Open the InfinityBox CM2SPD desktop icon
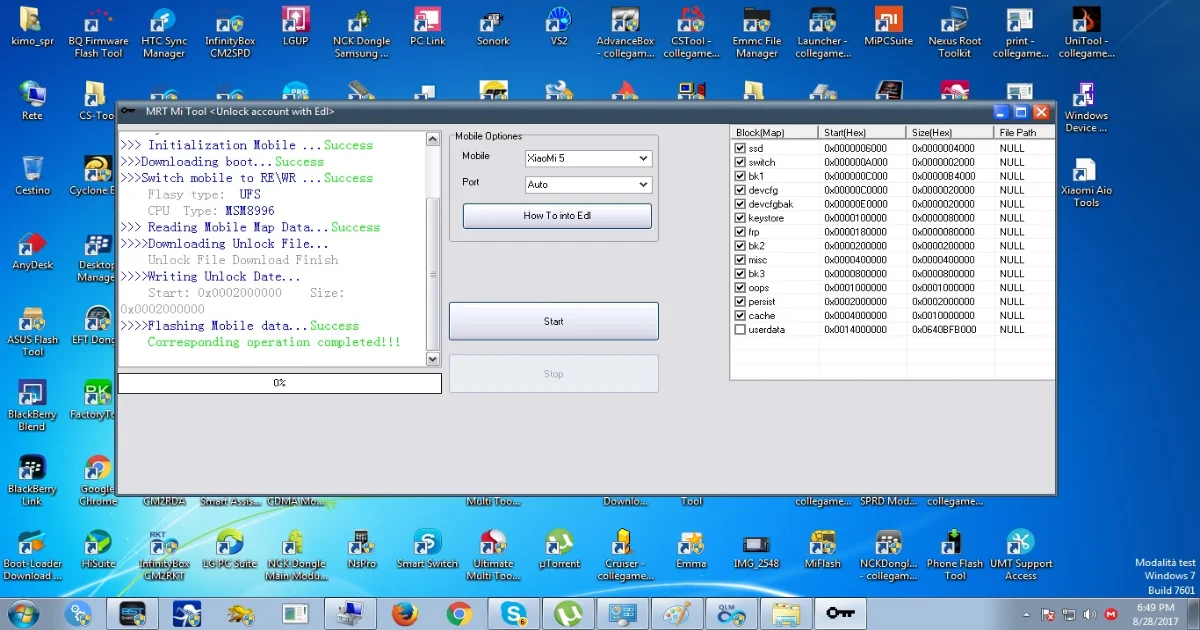The height and width of the screenshot is (630, 1200). point(230,32)
